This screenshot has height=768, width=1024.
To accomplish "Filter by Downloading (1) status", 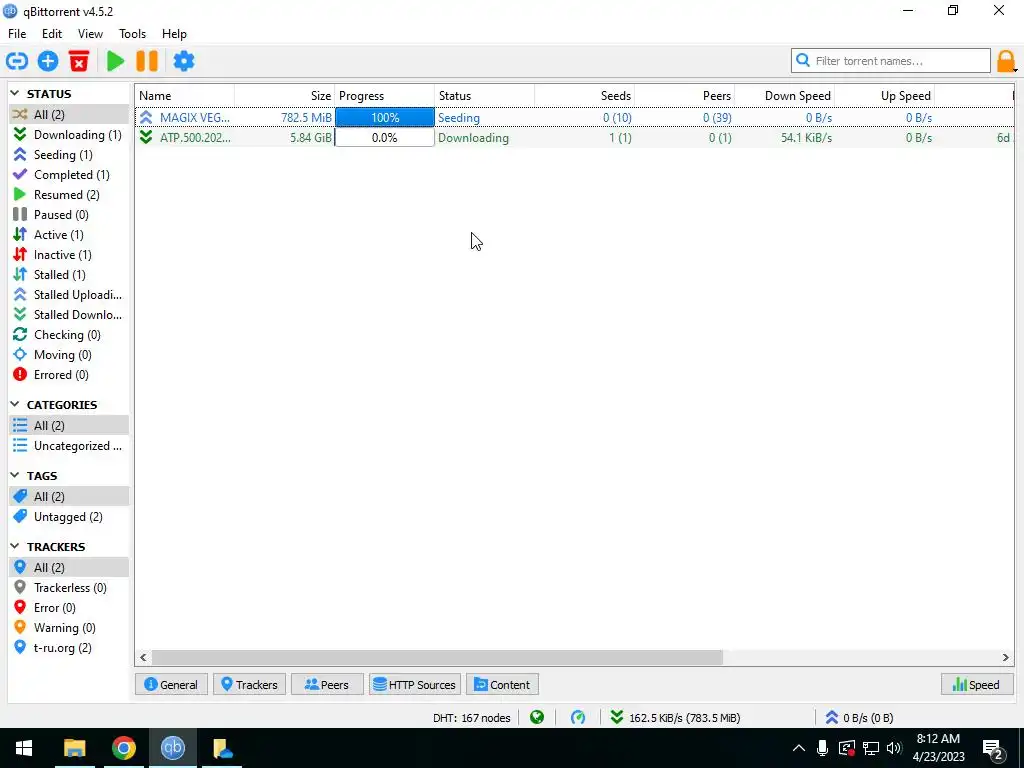I will coord(69,135).
